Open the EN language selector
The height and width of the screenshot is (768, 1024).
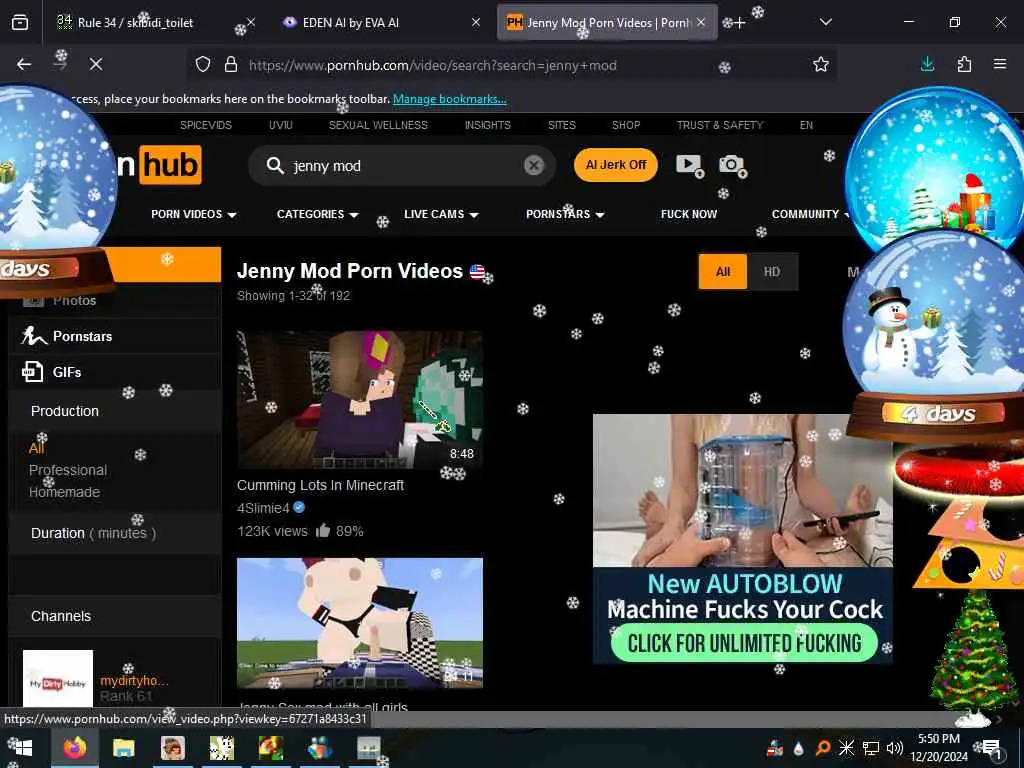(807, 125)
